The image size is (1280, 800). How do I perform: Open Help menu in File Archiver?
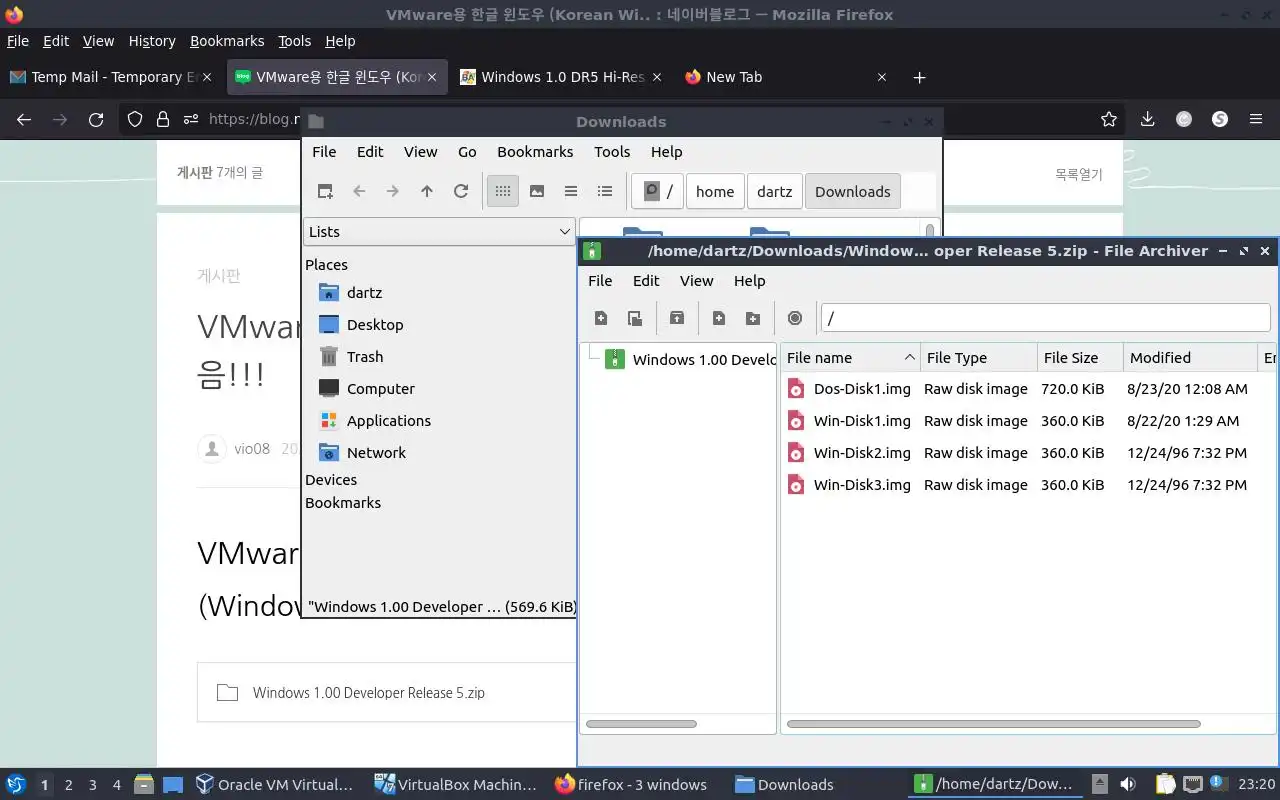click(x=749, y=281)
